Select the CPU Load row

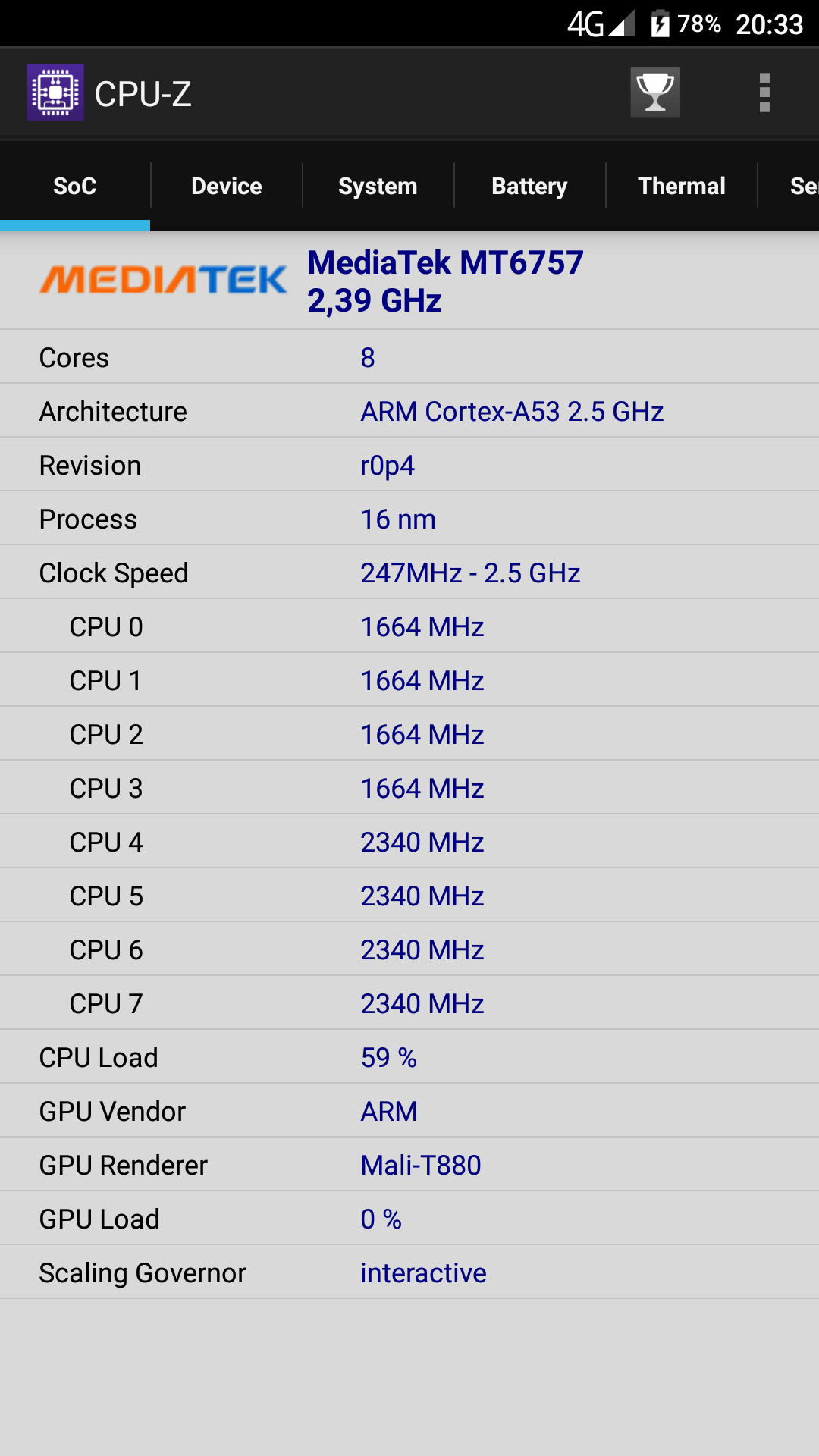click(x=409, y=1057)
